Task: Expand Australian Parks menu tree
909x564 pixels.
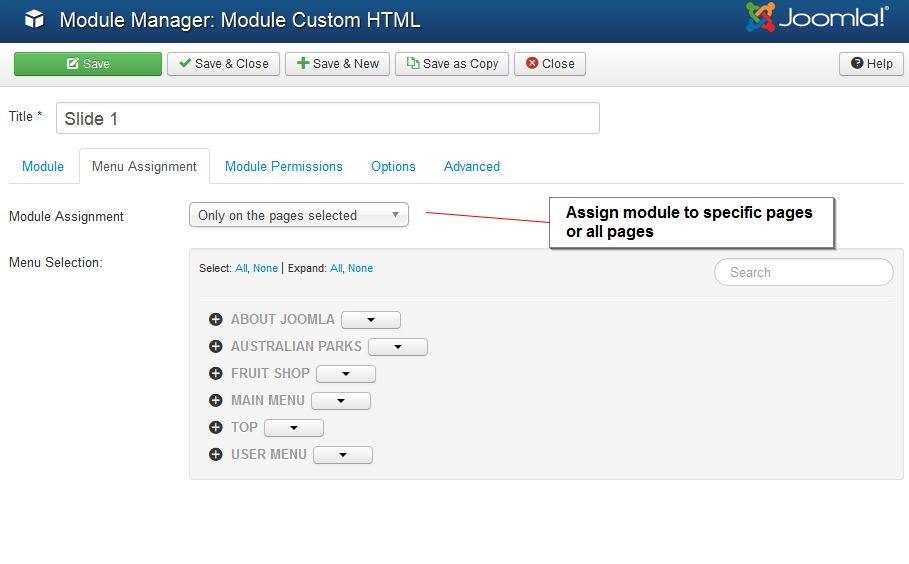Action: click(x=215, y=347)
